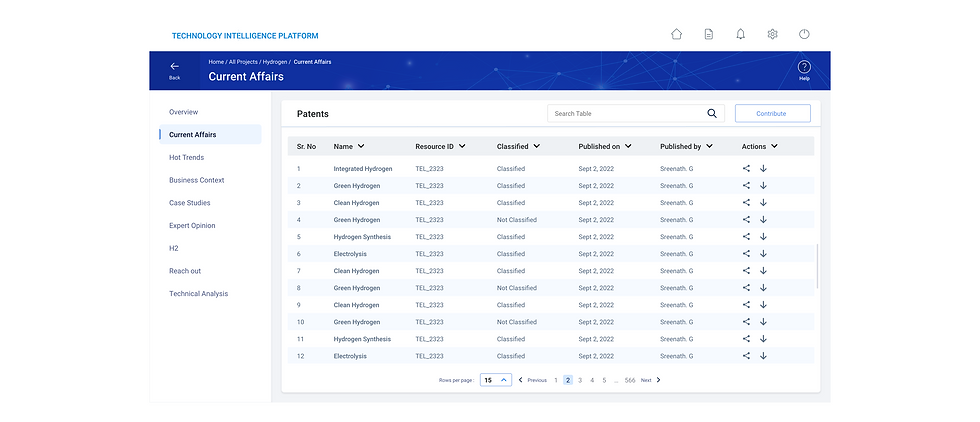This screenshot has height=422, width=980.
Task: Download the Electrolysis patent in row 6
Action: [x=763, y=254]
